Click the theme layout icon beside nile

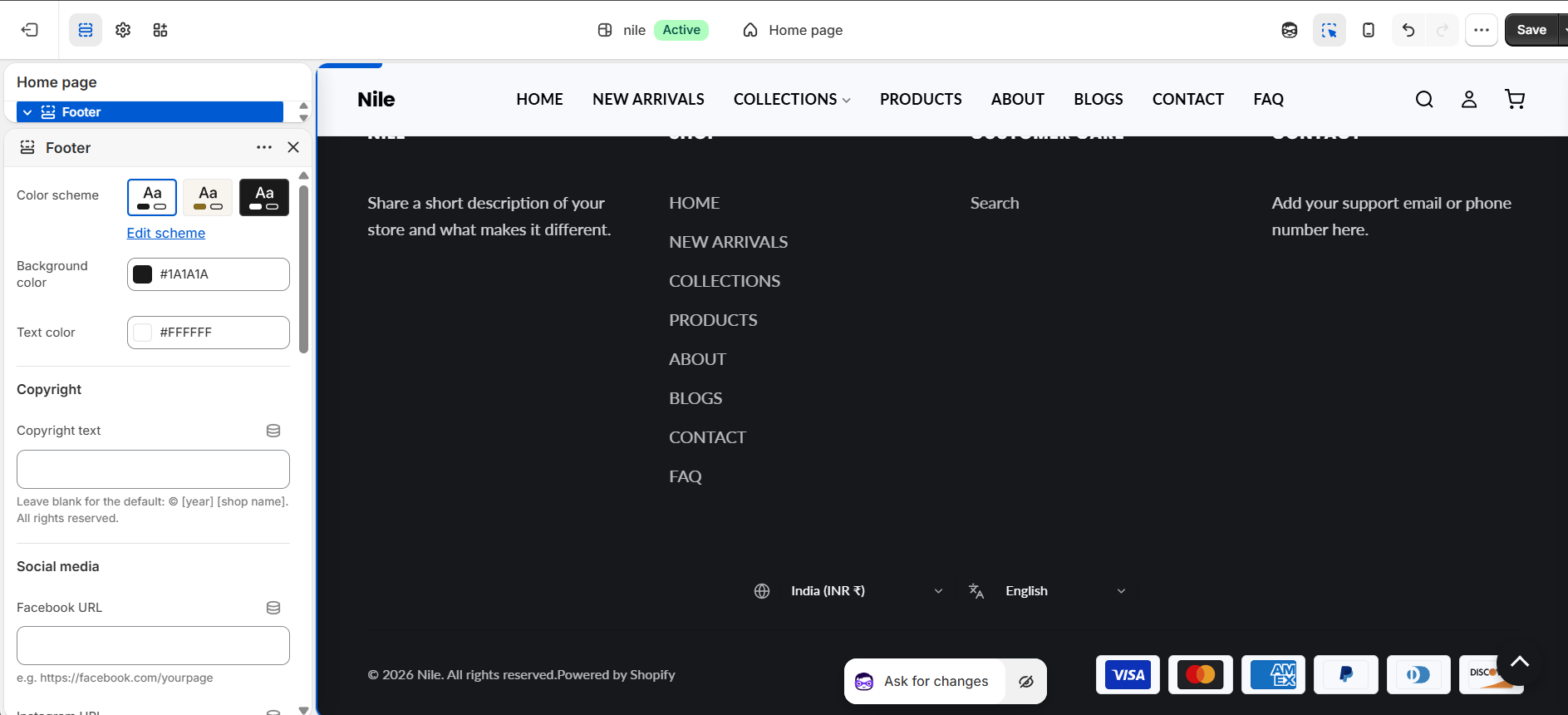pos(605,30)
